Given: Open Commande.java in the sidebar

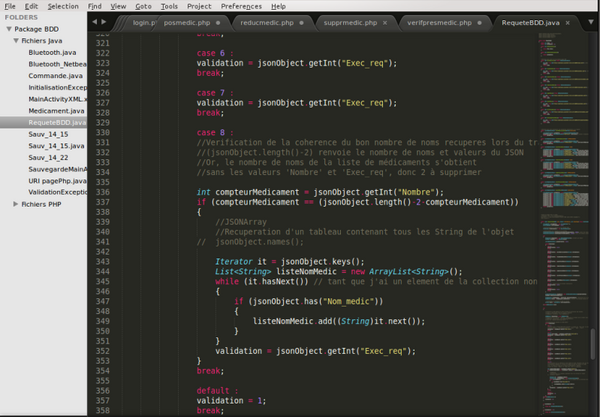Looking at the screenshot, I should (56, 75).
